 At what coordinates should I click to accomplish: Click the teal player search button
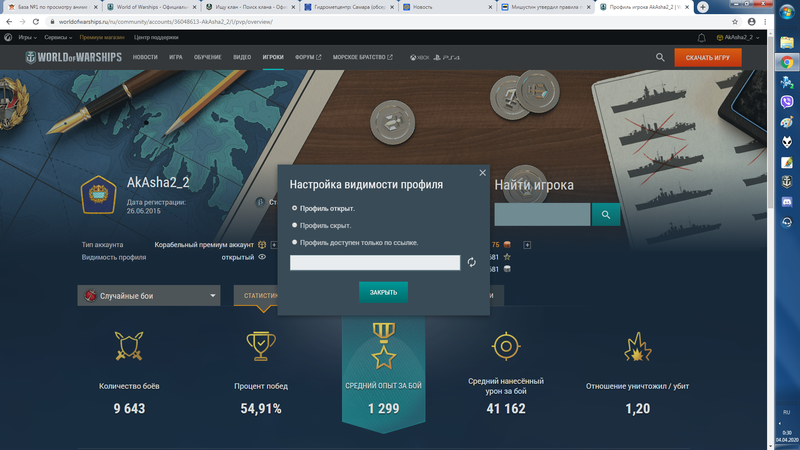click(606, 215)
